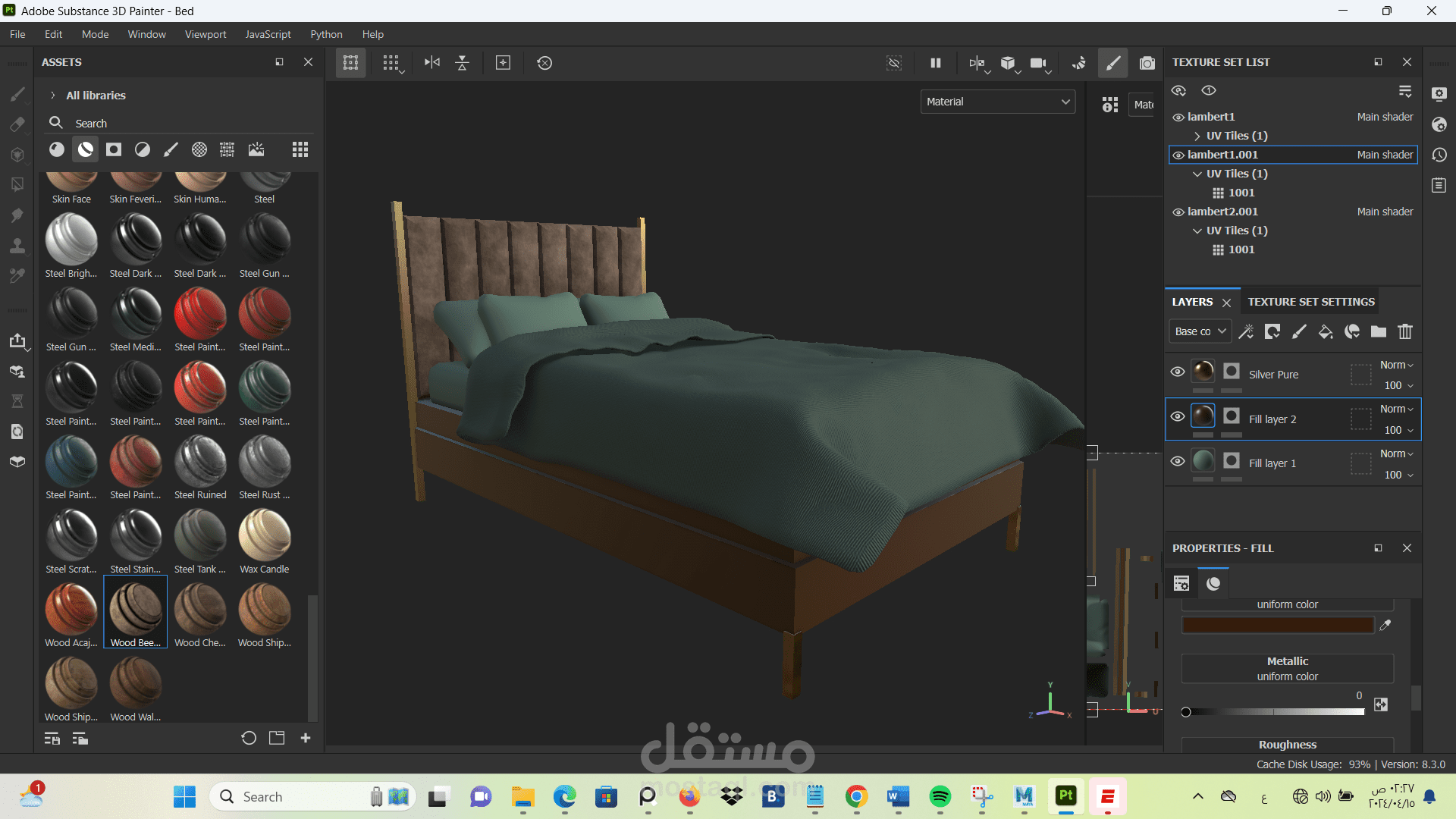This screenshot has height=819, width=1456.
Task: Click the symmetry icon in viewport toolbar
Action: coord(431,63)
